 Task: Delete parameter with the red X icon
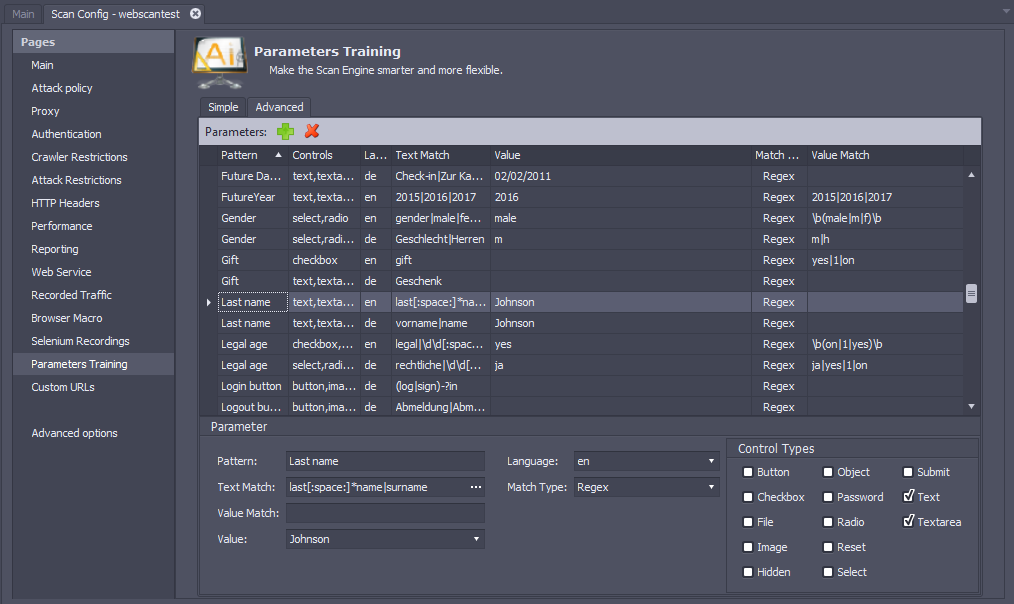click(x=312, y=131)
